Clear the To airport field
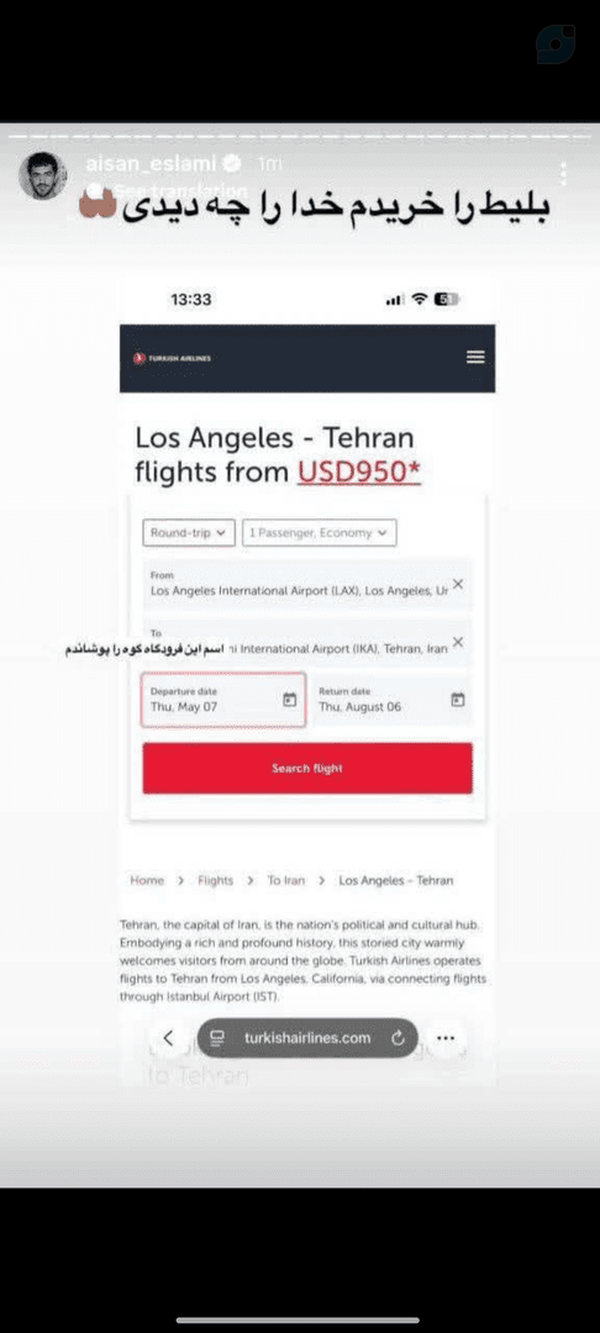Viewport: 600px width, 1333px height. (458, 642)
